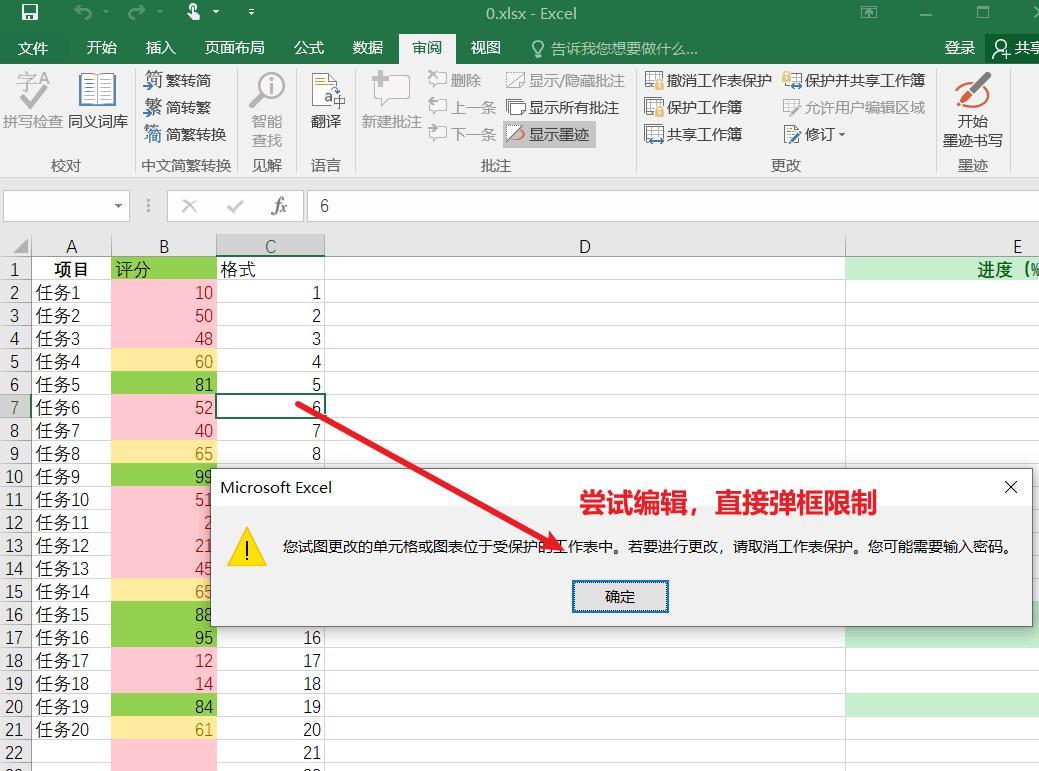This screenshot has height=771, width=1039.
Task: Click the formula bar cancel X
Action: click(x=190, y=206)
